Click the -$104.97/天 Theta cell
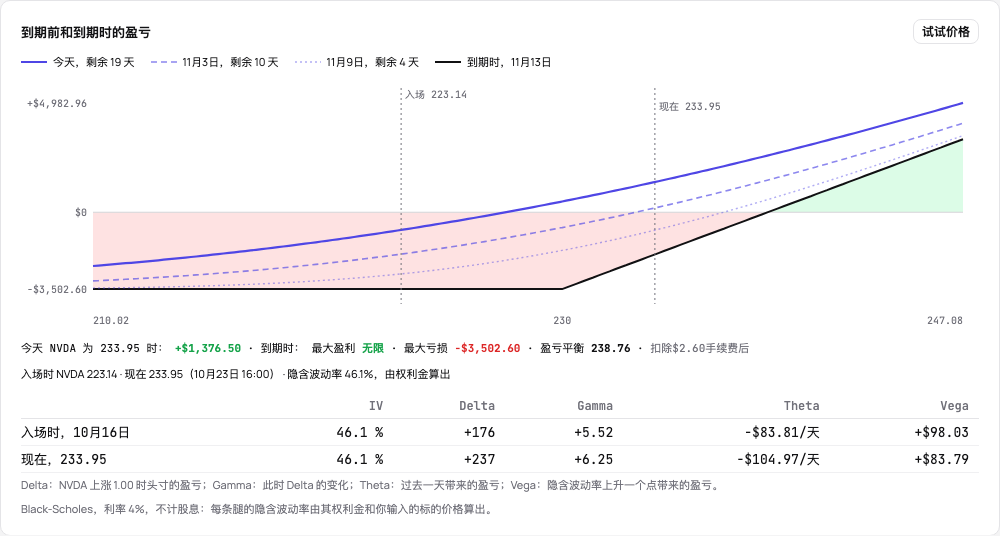 (x=778, y=459)
